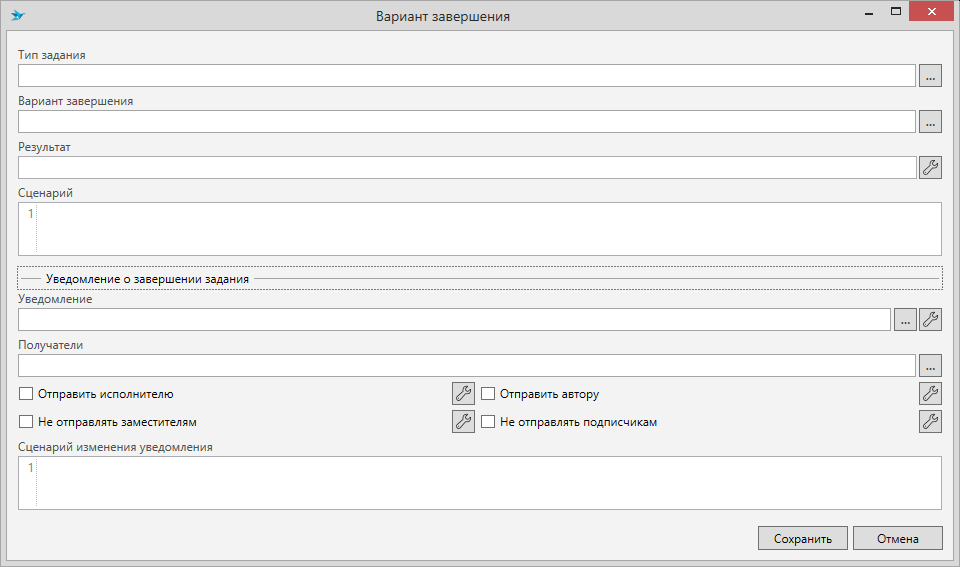Click wrench icon beside Уведомление field
Viewport: 960px width, 567px height.
pos(930,319)
